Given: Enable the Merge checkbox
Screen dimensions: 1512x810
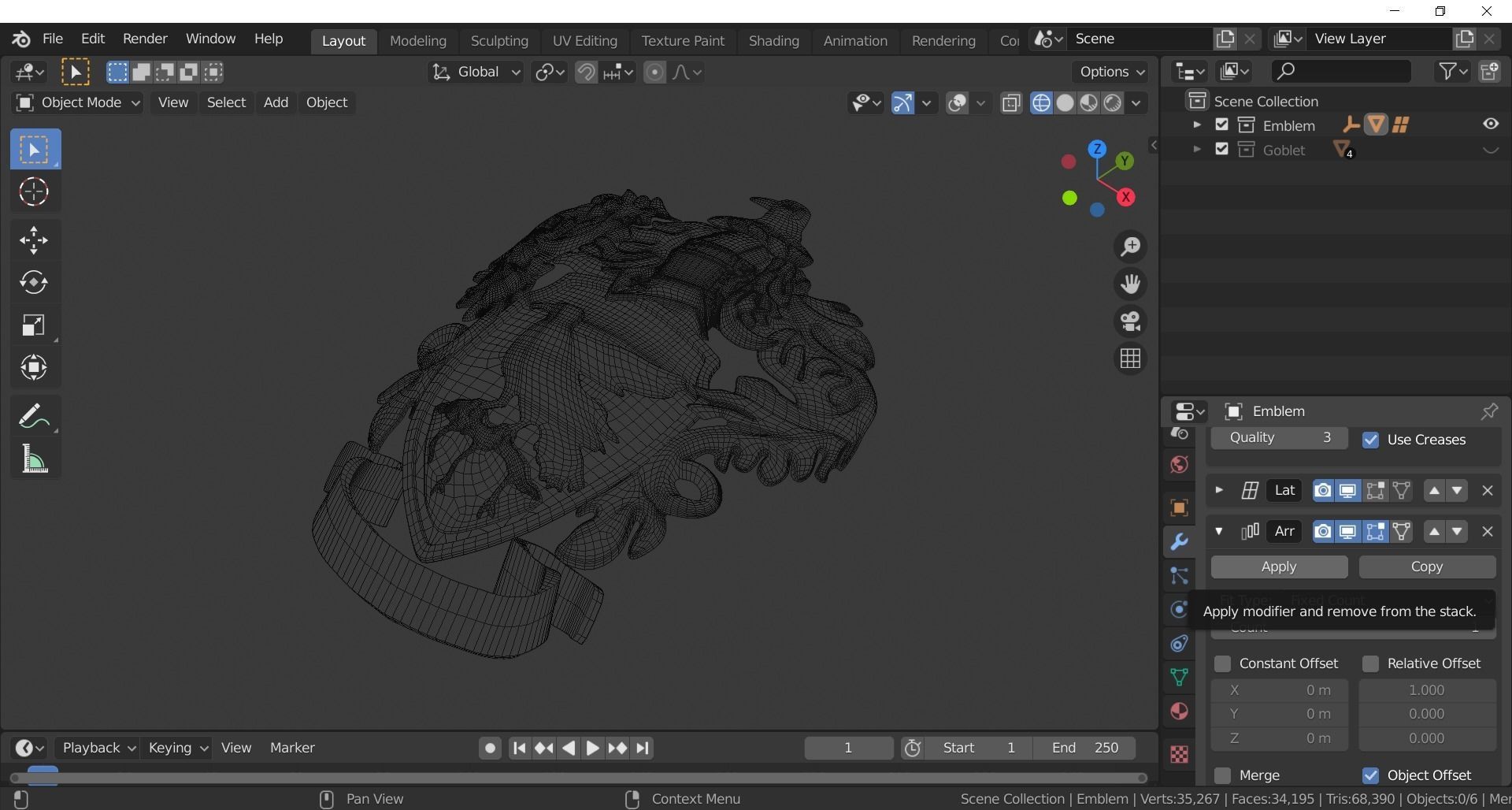Looking at the screenshot, I should 1222,775.
